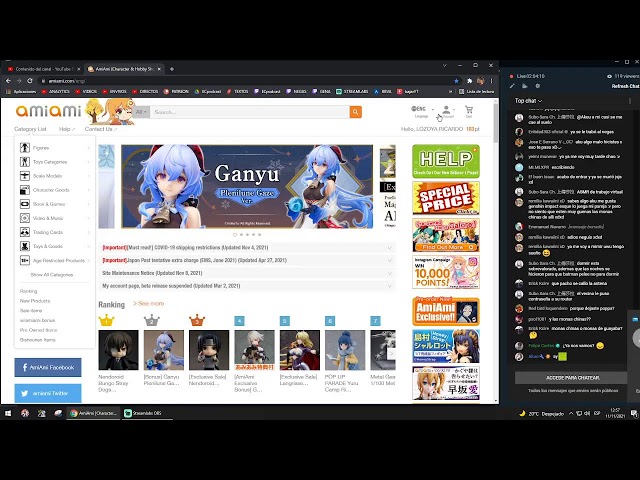Click the amiami.com address bar
The height and width of the screenshot is (480, 640).
[245, 81]
